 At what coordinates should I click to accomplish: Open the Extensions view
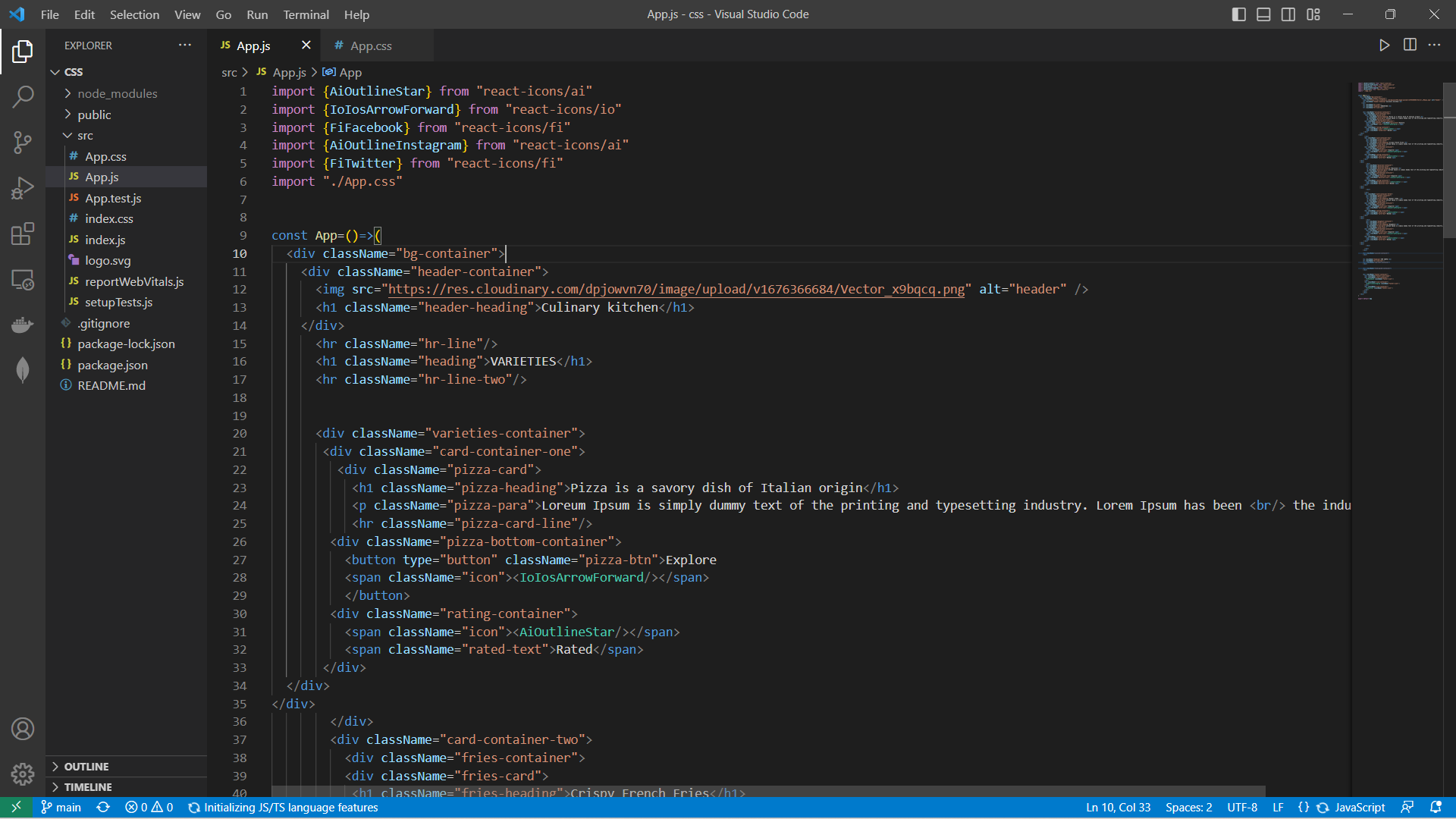23,234
